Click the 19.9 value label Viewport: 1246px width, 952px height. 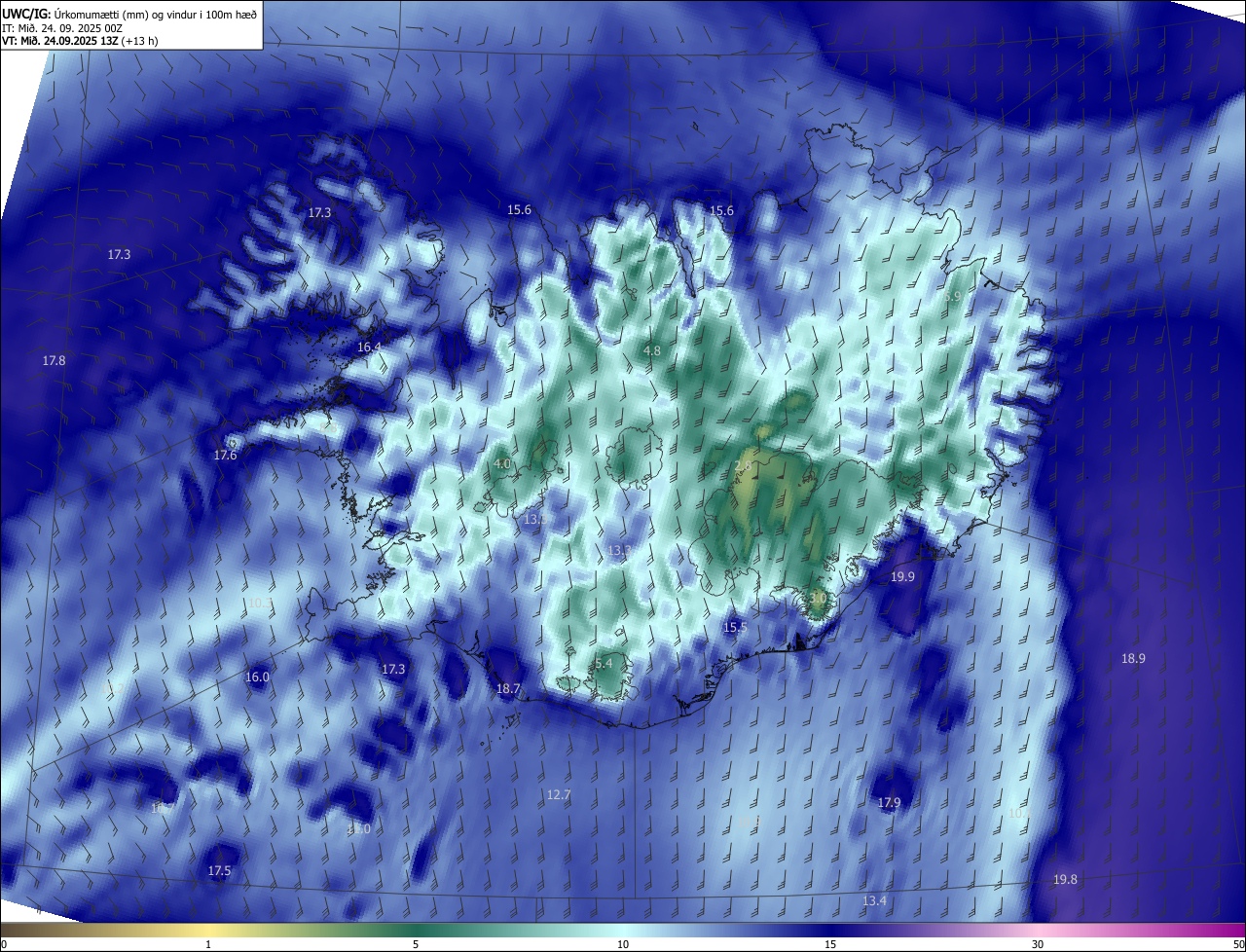pyautogui.click(x=902, y=577)
